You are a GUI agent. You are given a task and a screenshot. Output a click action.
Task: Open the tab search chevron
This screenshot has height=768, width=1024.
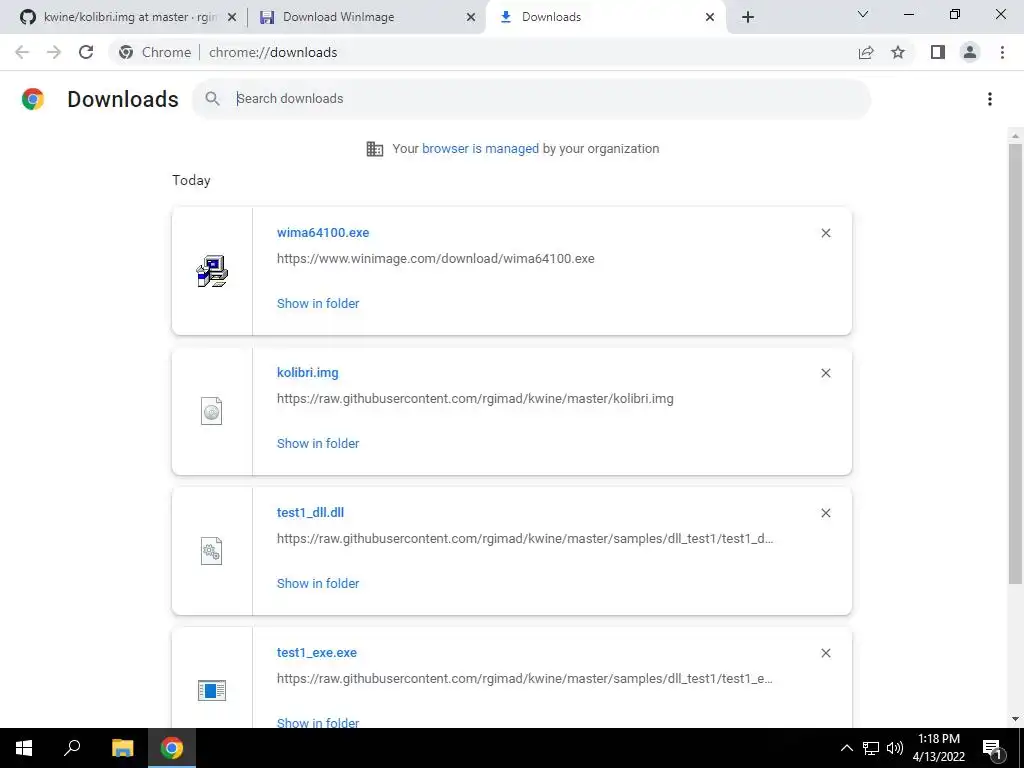863,14
